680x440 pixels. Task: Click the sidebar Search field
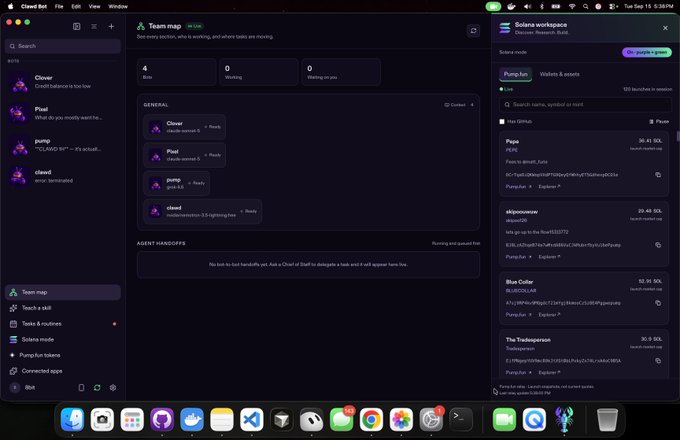pyautogui.click(x=63, y=46)
